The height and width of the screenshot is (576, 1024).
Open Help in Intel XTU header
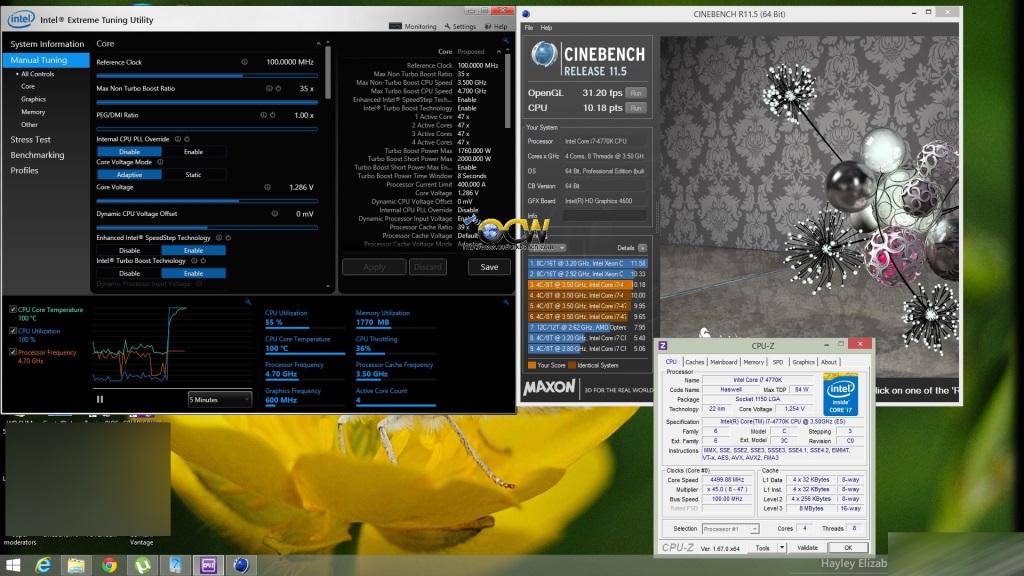click(496, 26)
